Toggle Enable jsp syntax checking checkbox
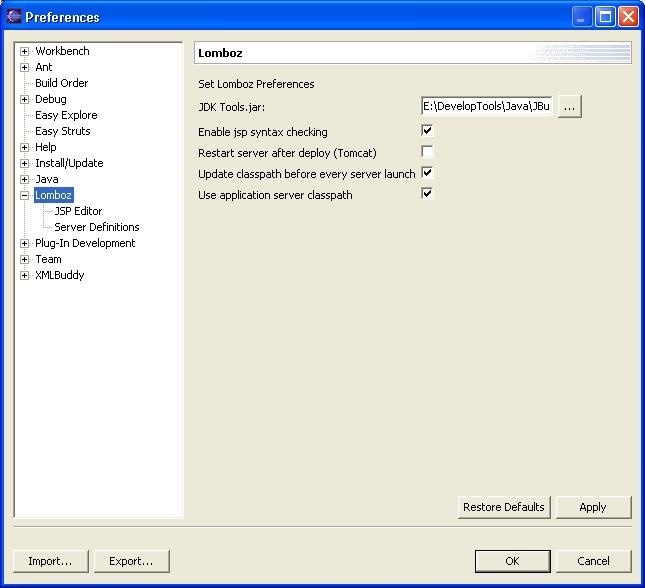Image resolution: width=645 pixels, height=588 pixels. [x=427, y=131]
